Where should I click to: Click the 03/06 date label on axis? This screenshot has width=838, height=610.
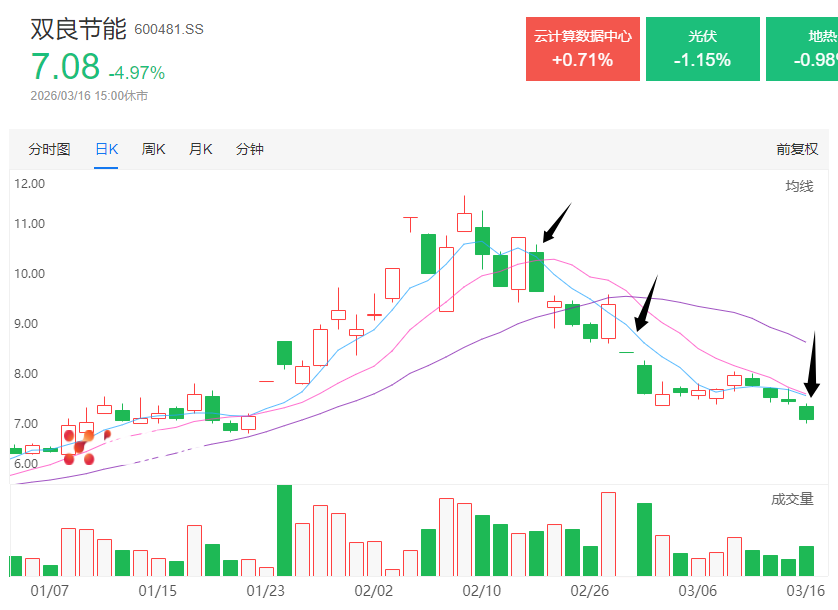point(698,592)
